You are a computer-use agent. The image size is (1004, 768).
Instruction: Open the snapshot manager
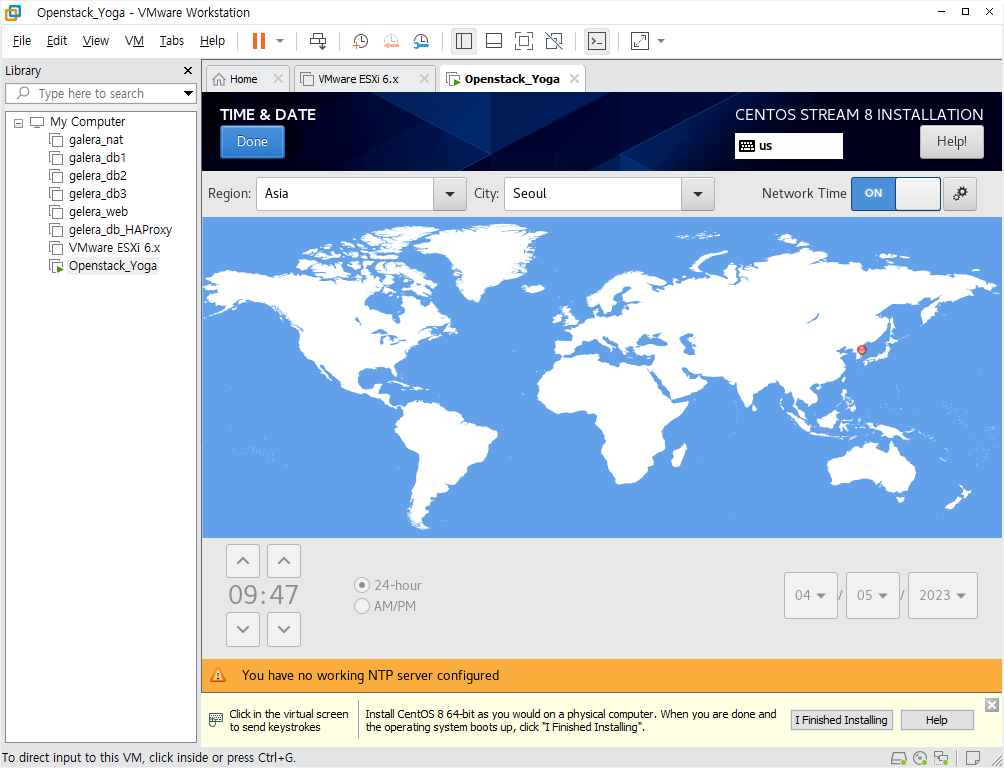coord(421,41)
